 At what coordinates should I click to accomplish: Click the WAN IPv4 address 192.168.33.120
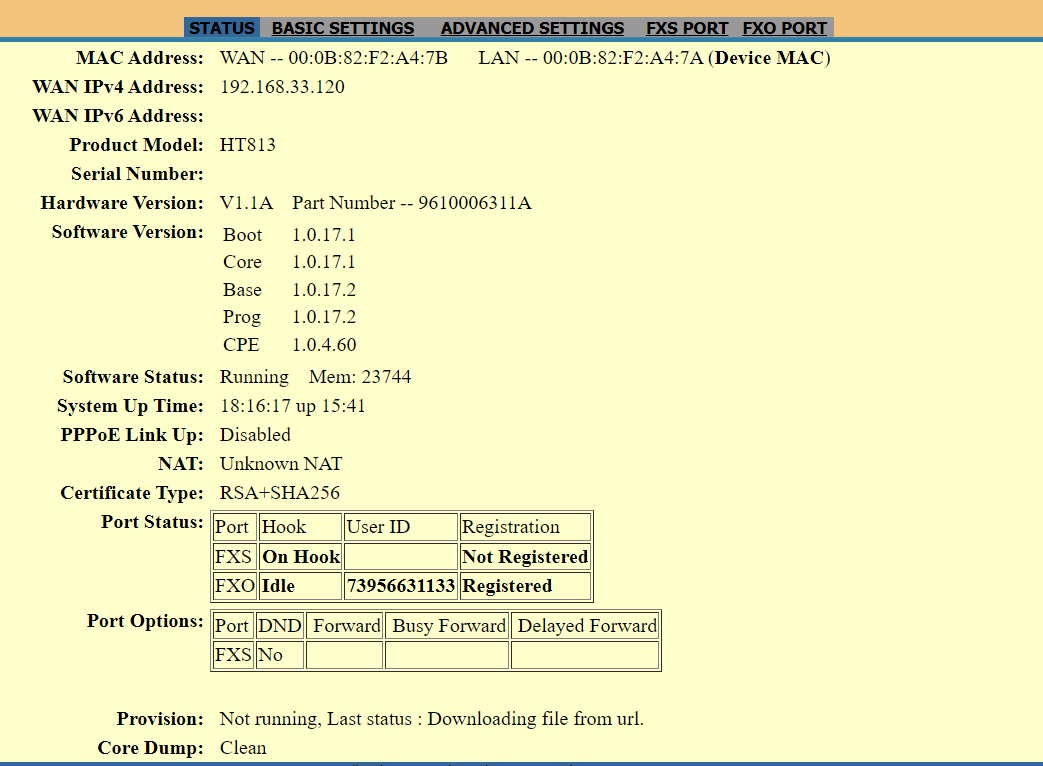pos(282,87)
